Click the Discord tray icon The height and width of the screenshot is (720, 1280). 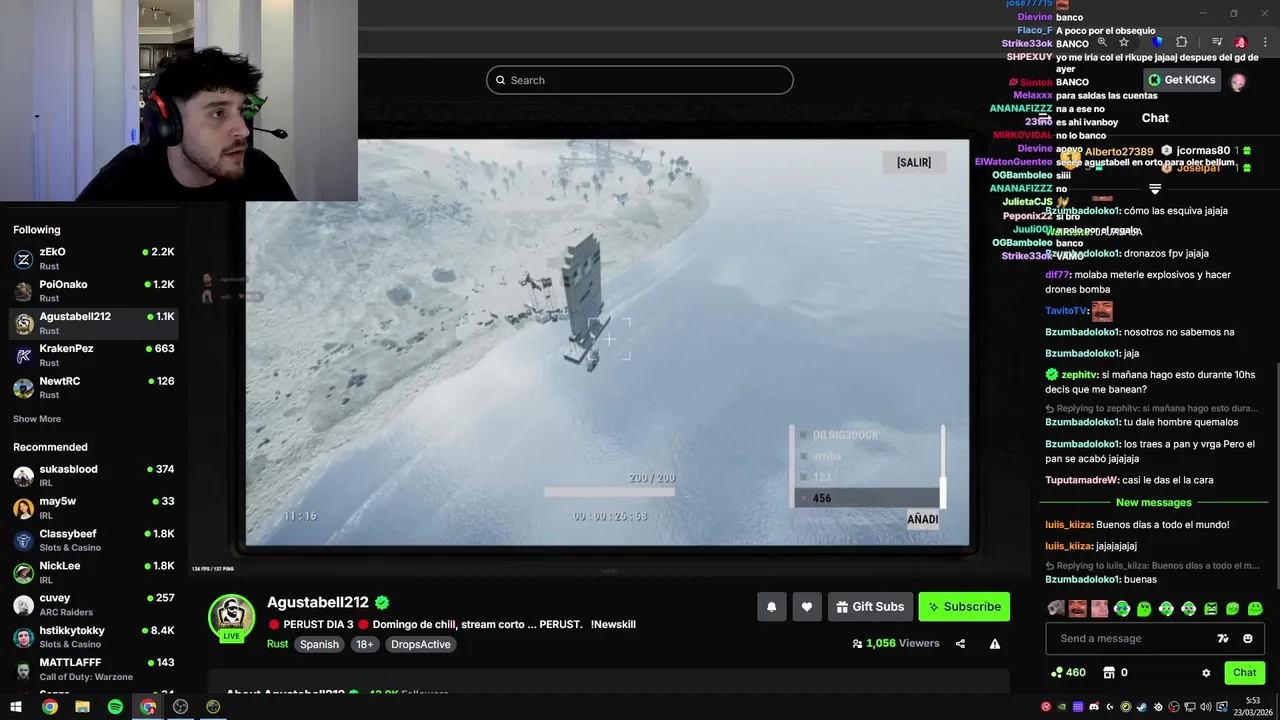[x=1094, y=707]
